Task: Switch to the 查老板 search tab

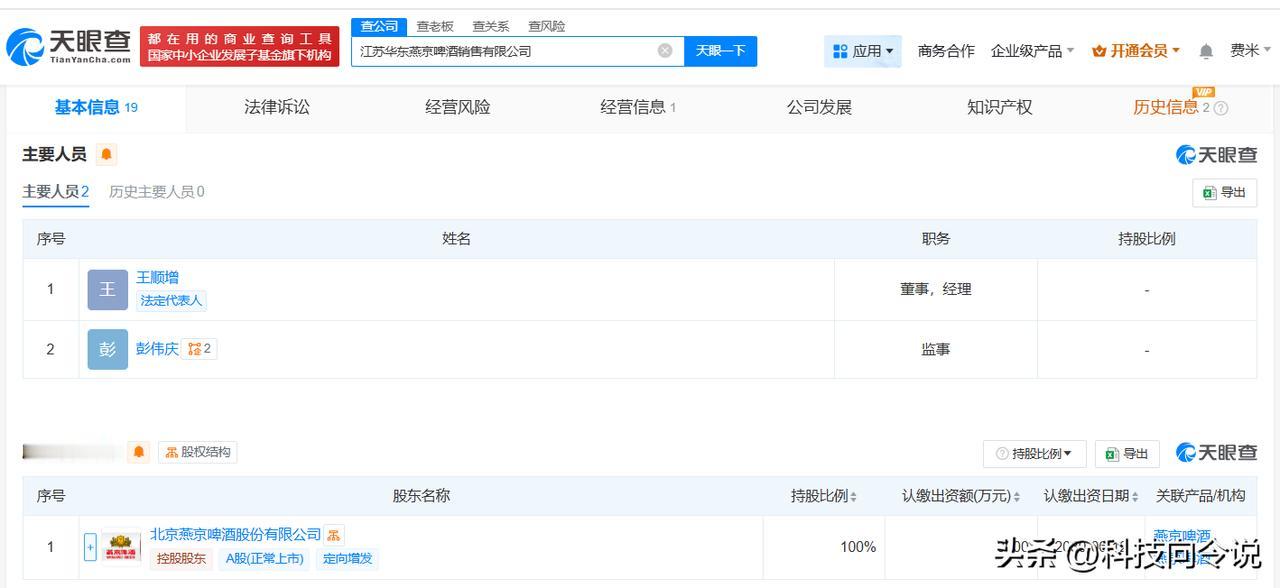Action: coord(435,27)
